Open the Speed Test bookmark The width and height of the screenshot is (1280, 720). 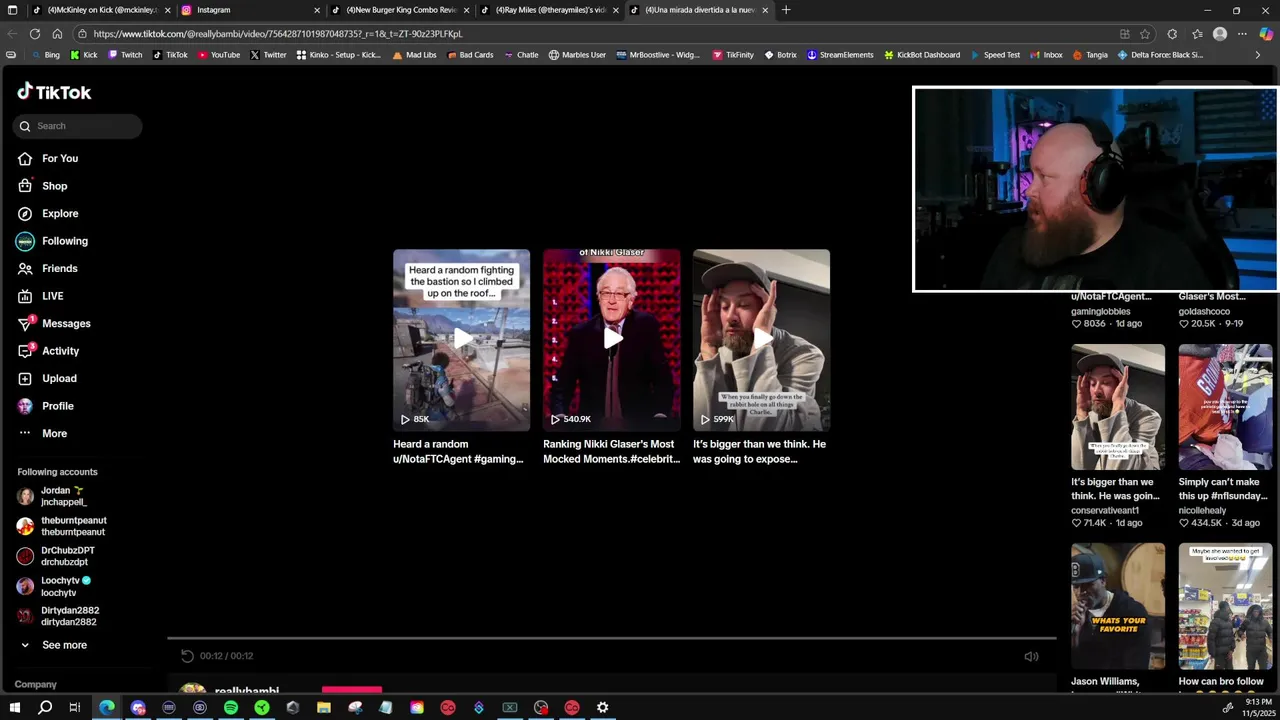(994, 55)
